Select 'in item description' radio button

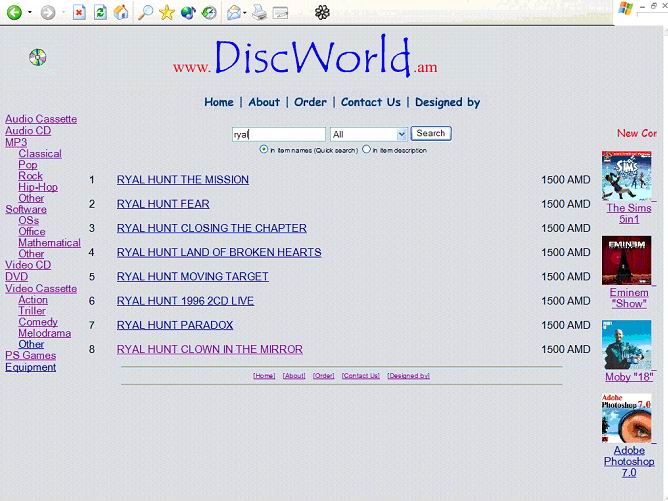click(x=366, y=149)
